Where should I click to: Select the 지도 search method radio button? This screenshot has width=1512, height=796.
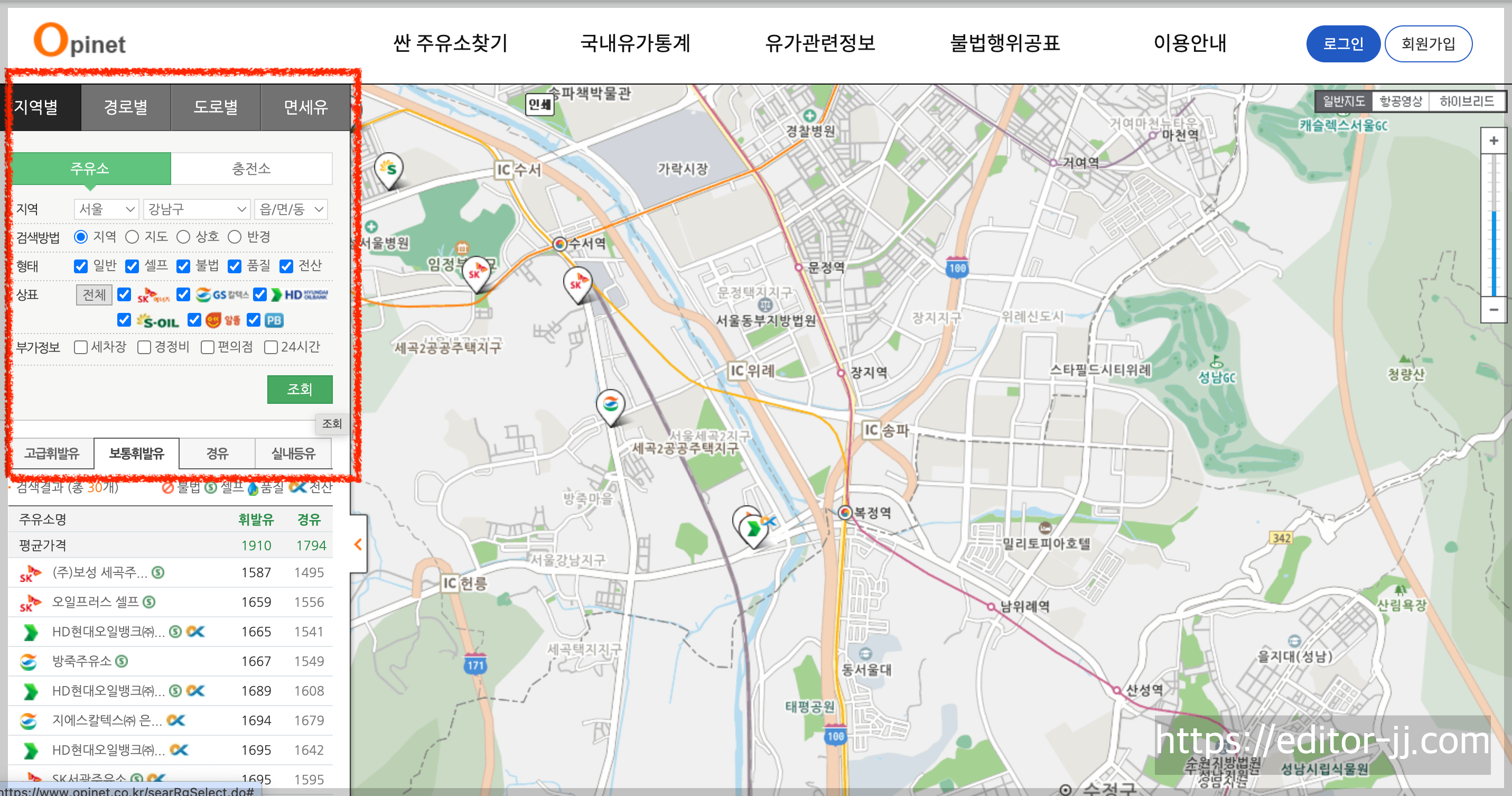pyautogui.click(x=133, y=237)
